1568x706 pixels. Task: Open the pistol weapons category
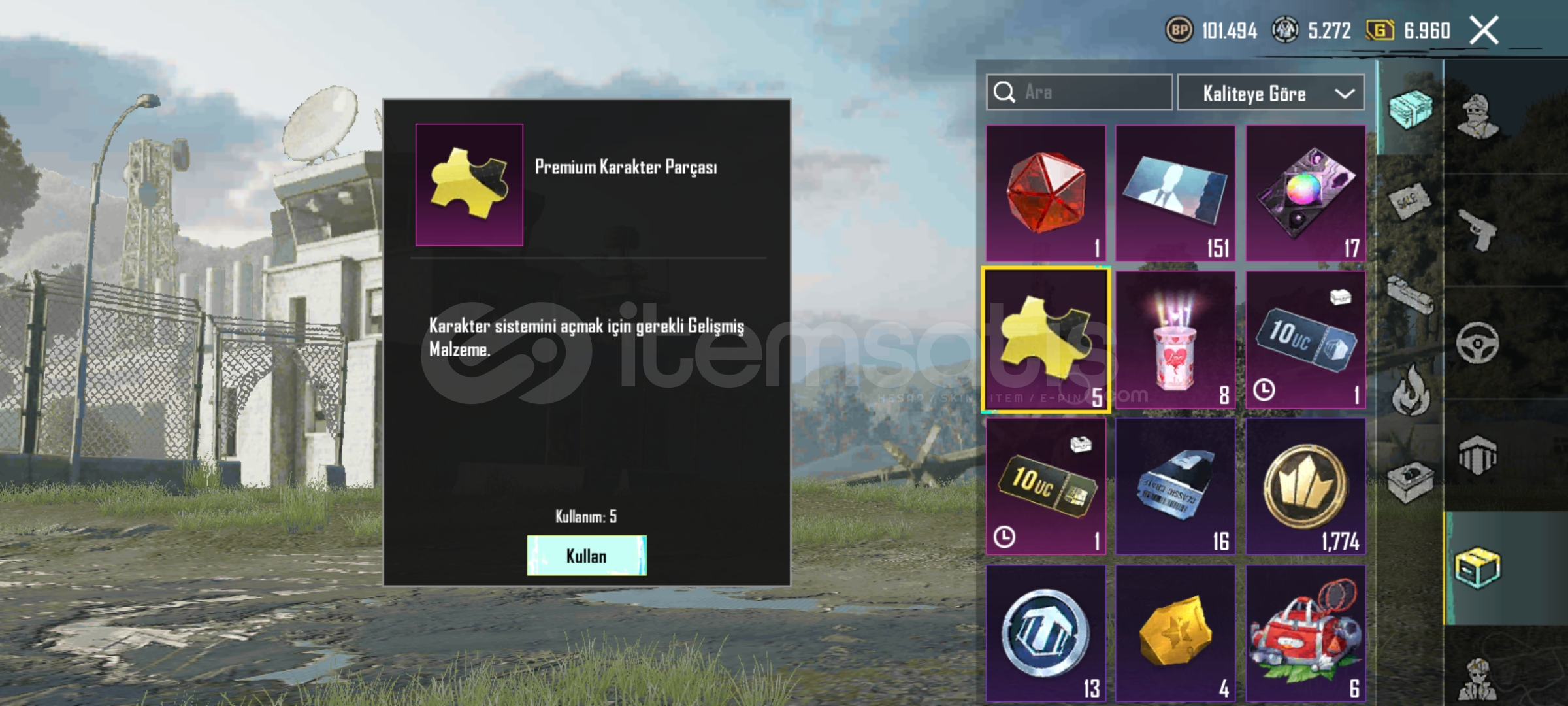(1478, 229)
